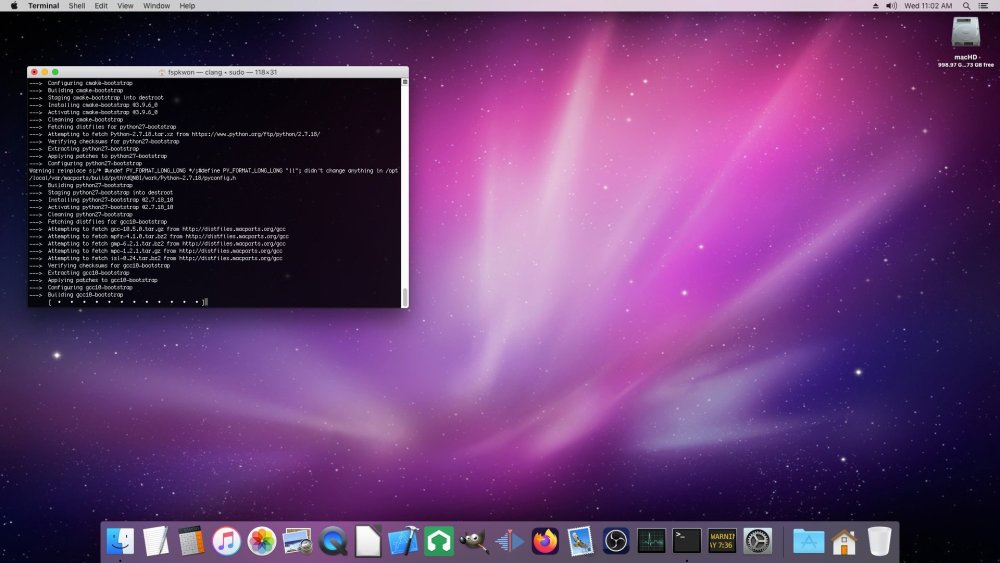The width and height of the screenshot is (1000, 563).
Task: Open the Shell menu
Action: 77,6
